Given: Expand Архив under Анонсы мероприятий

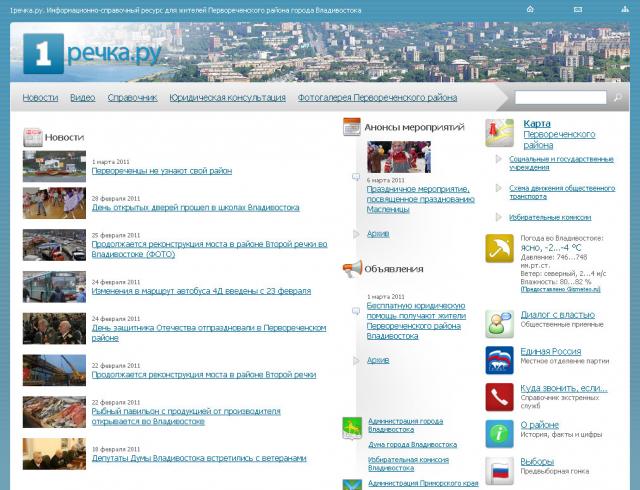Looking at the screenshot, I should (x=378, y=233).
